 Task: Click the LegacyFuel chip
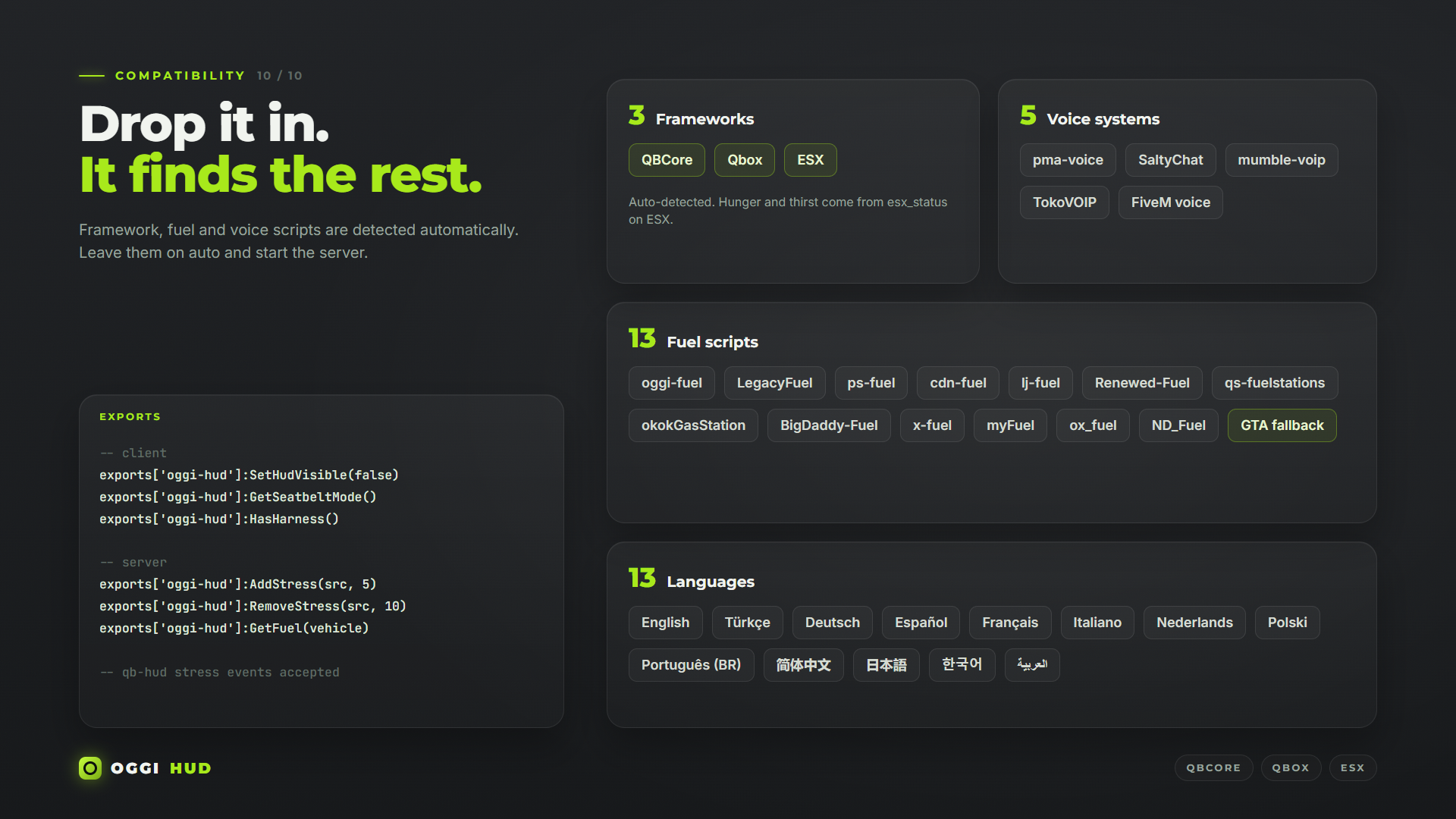(774, 383)
